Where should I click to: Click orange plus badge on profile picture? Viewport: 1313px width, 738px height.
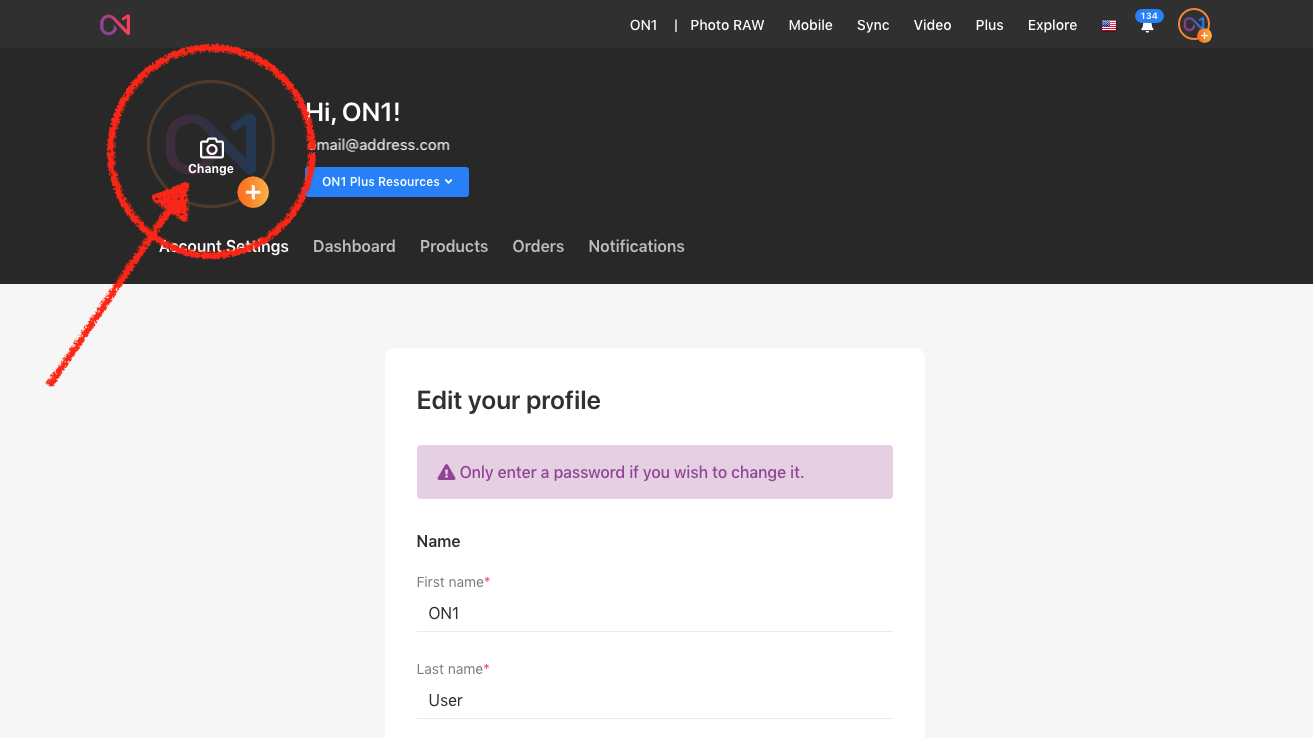coord(253,192)
